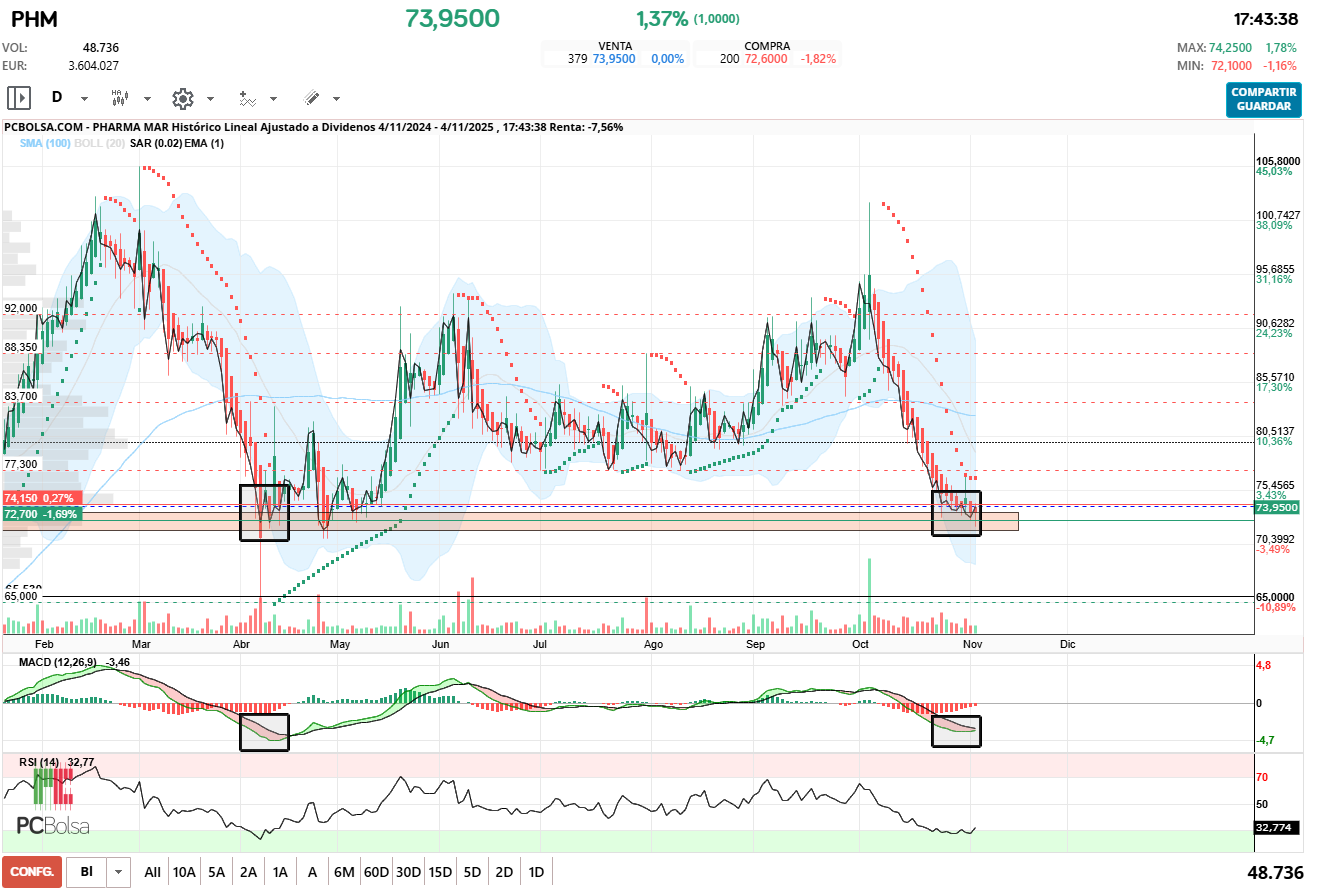This screenshot has height=893, width=1317.
Task: Select the All time range
Action: click(152, 872)
